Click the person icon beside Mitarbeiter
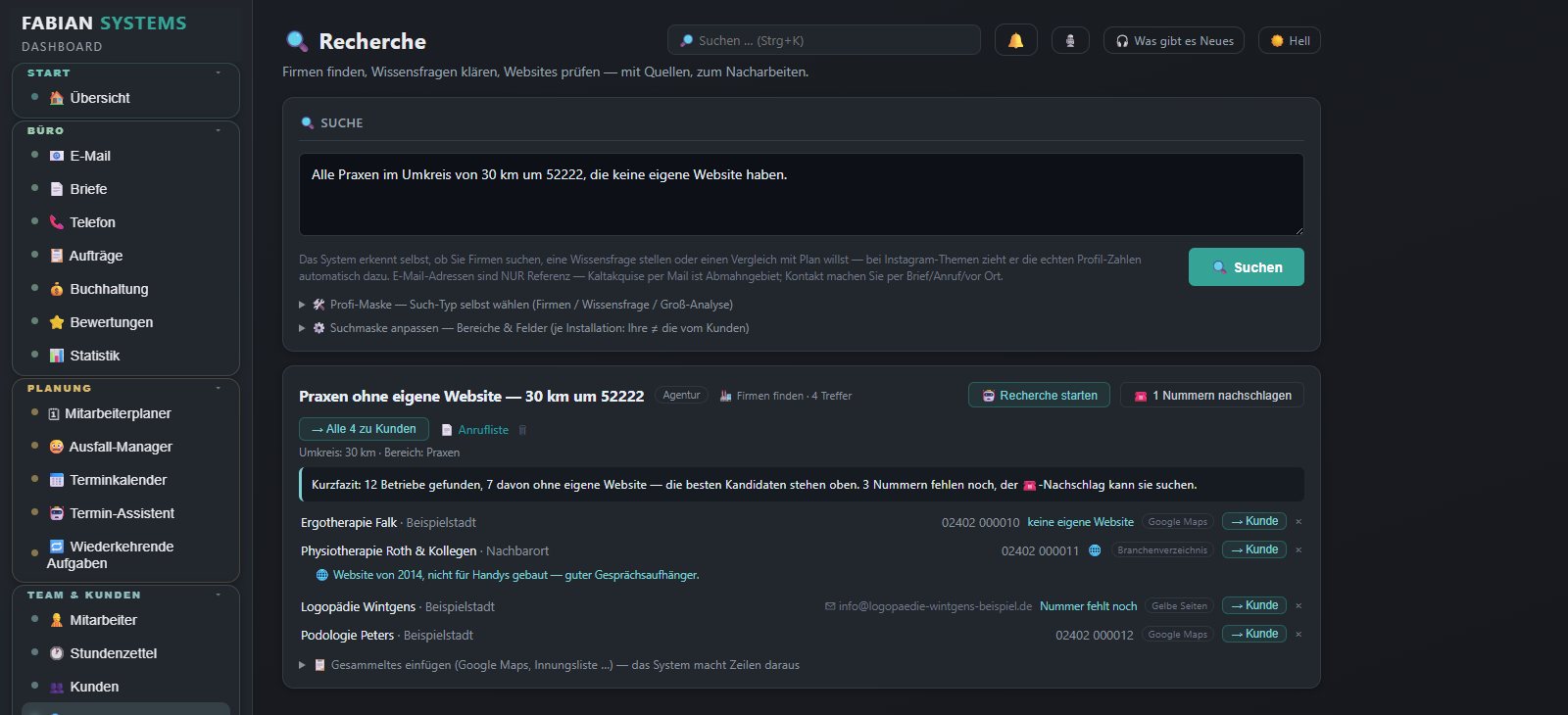 tap(57, 620)
